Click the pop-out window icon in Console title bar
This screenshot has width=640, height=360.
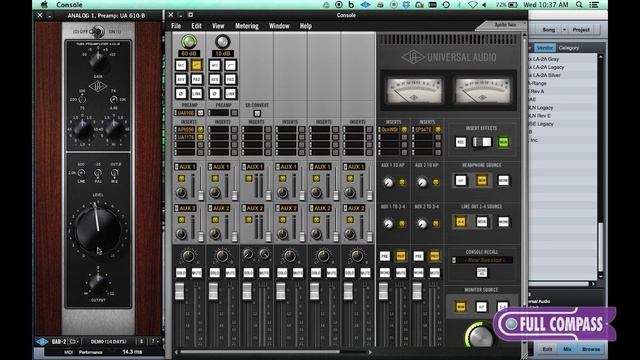[190, 15]
